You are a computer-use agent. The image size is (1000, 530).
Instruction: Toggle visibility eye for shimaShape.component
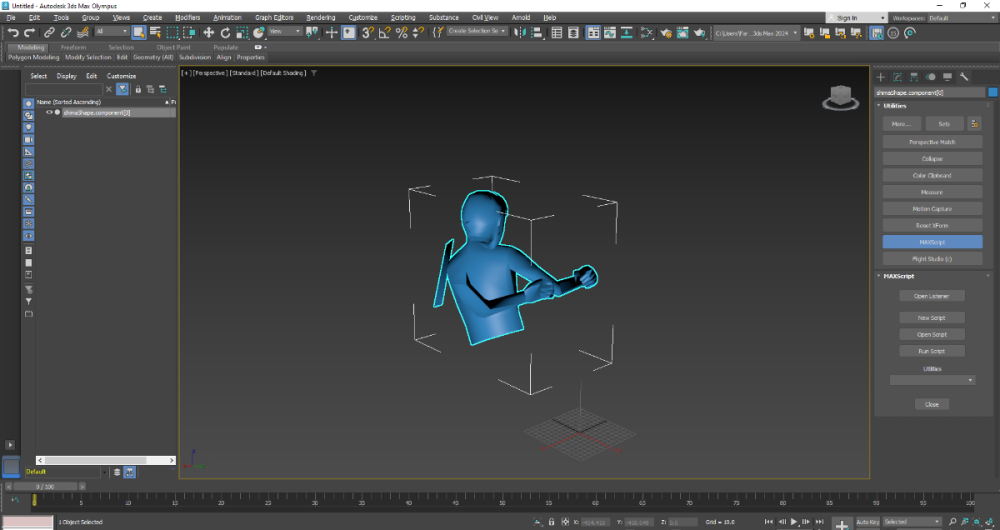49,113
